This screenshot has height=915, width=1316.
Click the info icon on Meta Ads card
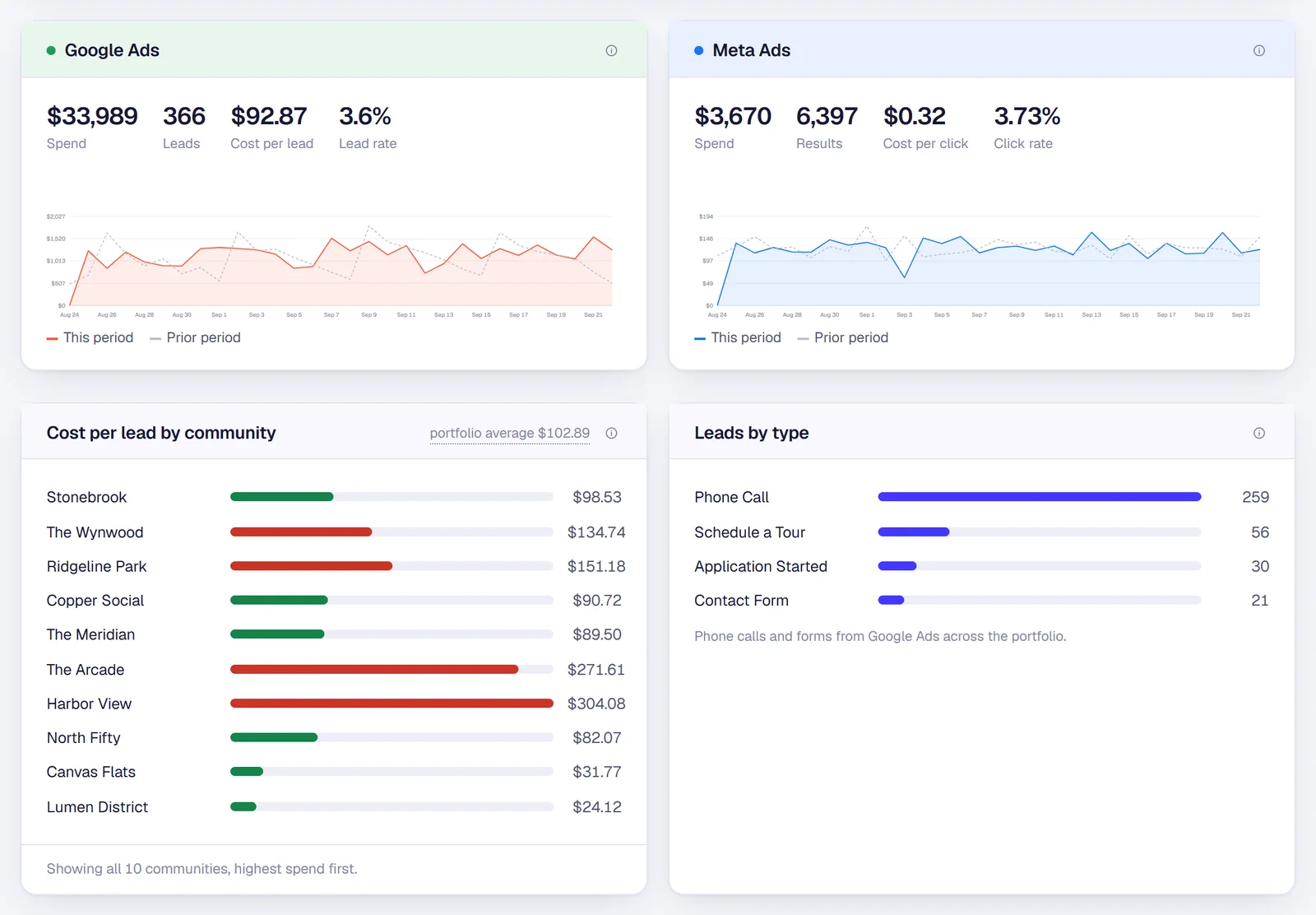1258,50
